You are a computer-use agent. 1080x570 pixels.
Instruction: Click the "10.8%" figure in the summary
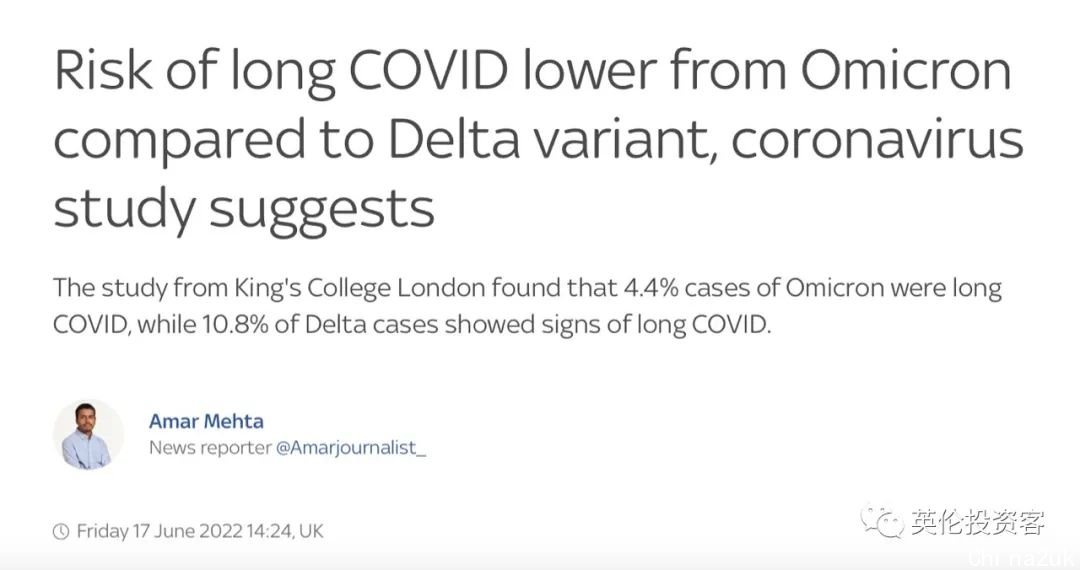pos(235,324)
